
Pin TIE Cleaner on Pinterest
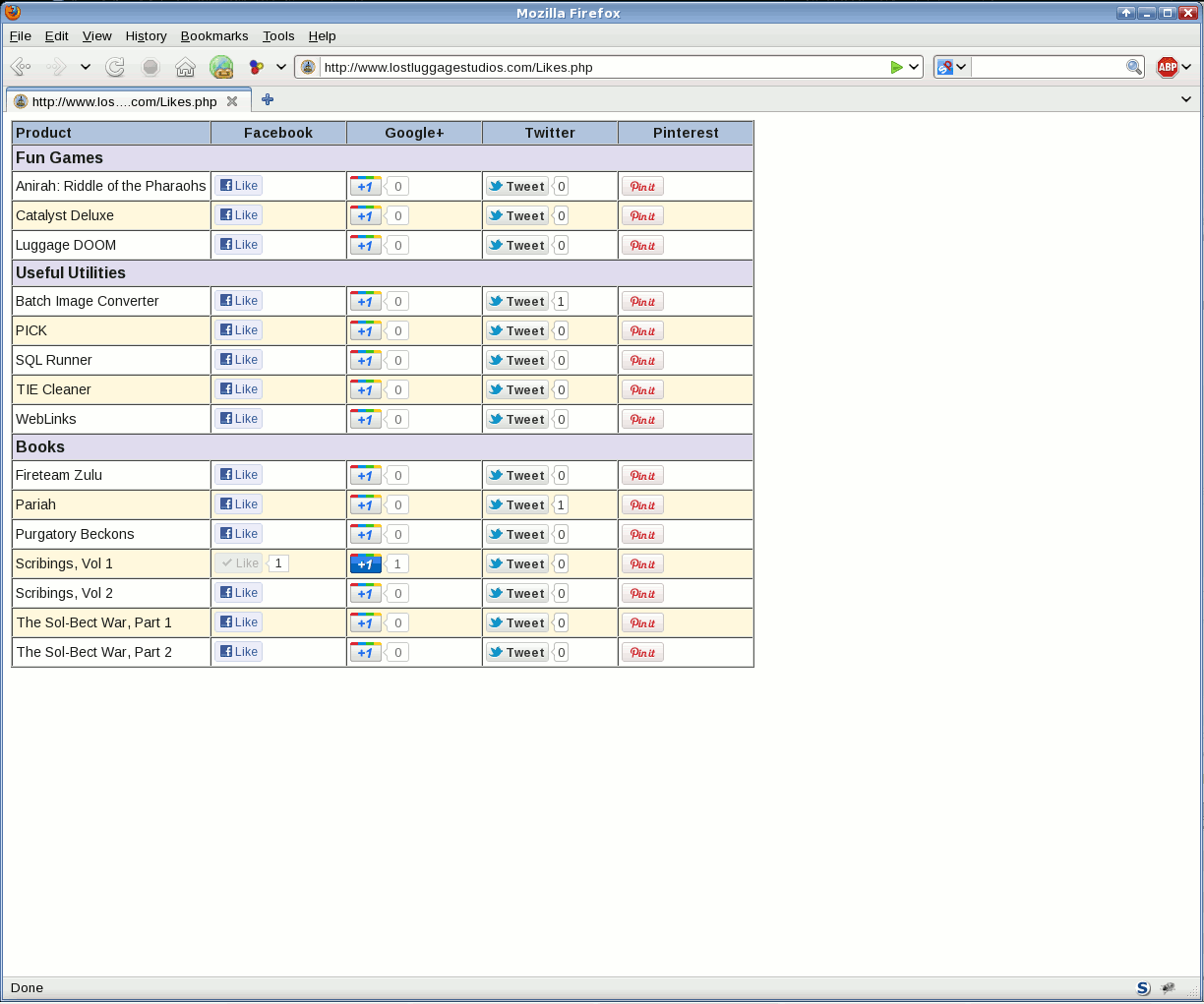pos(642,389)
